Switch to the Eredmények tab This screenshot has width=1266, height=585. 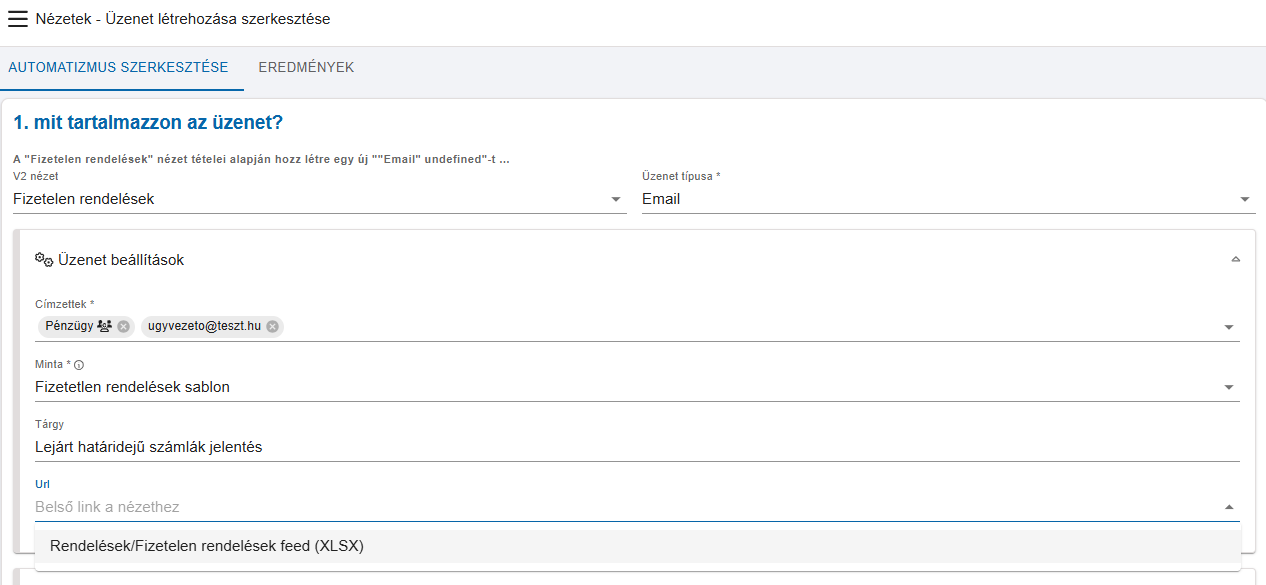click(306, 68)
